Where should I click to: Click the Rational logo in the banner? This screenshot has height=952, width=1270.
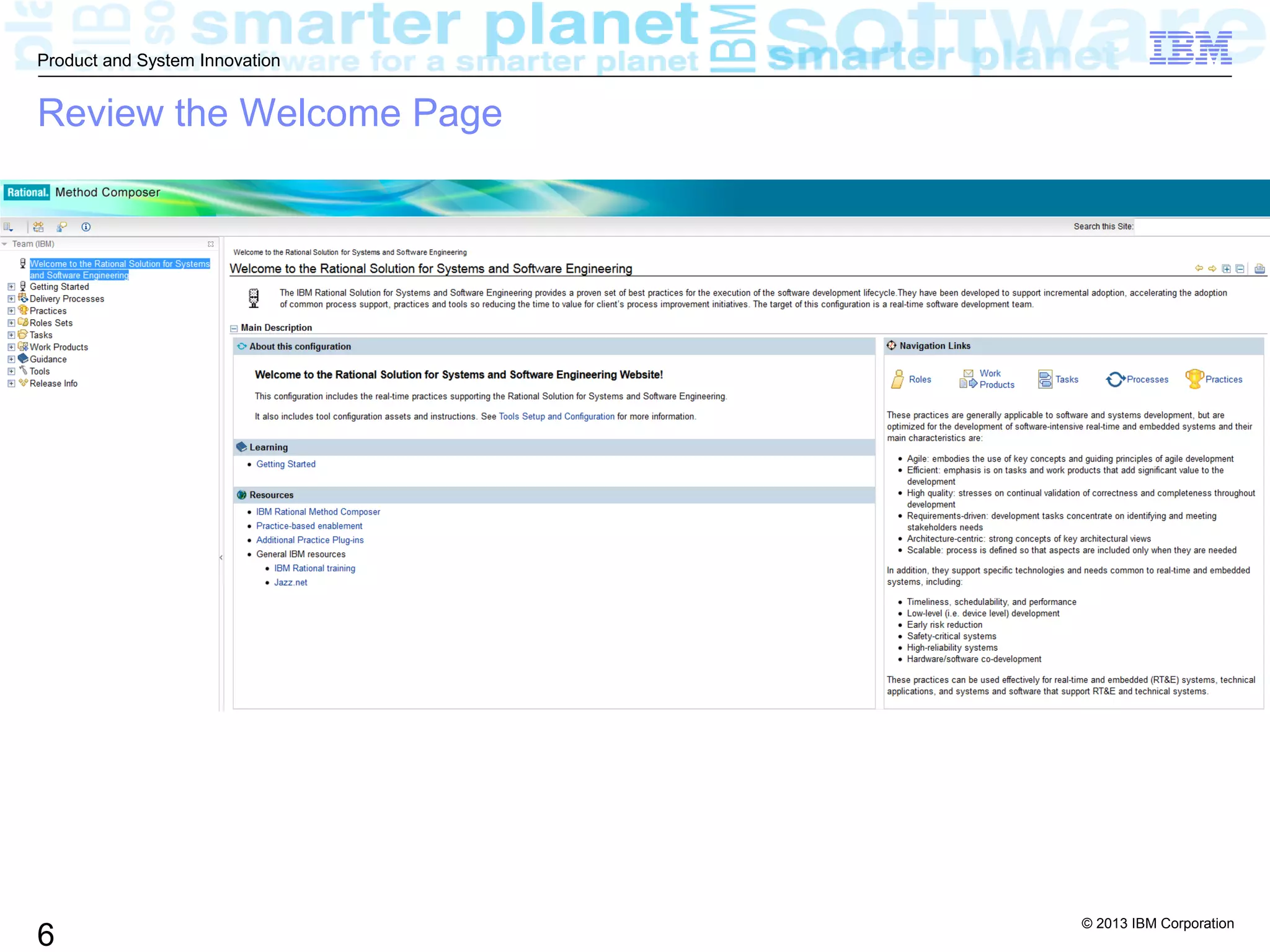pyautogui.click(x=27, y=192)
